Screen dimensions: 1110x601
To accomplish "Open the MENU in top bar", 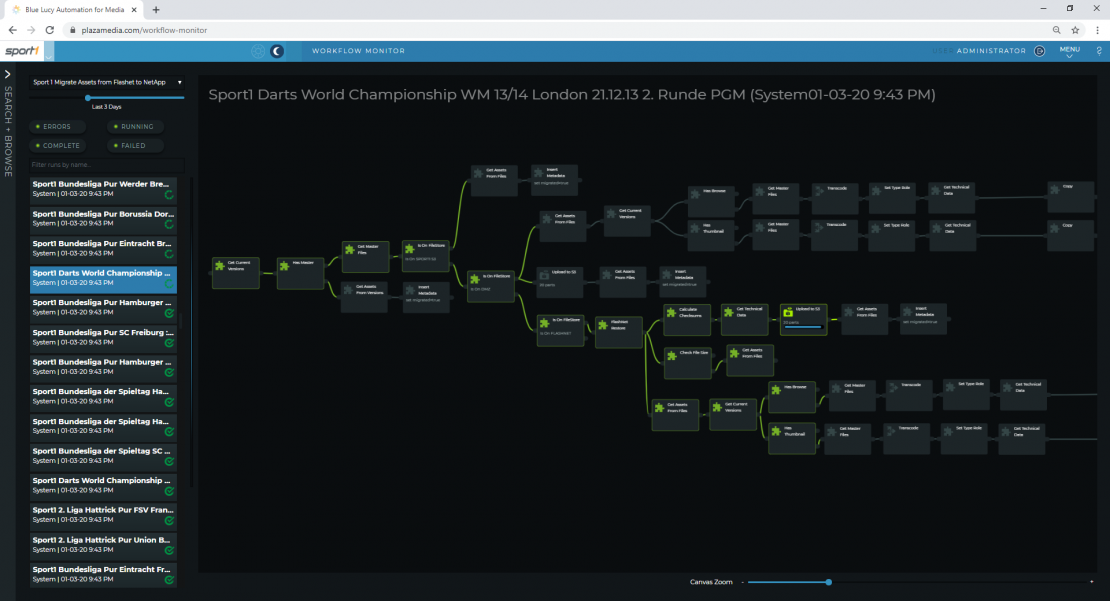I will 1069,51.
